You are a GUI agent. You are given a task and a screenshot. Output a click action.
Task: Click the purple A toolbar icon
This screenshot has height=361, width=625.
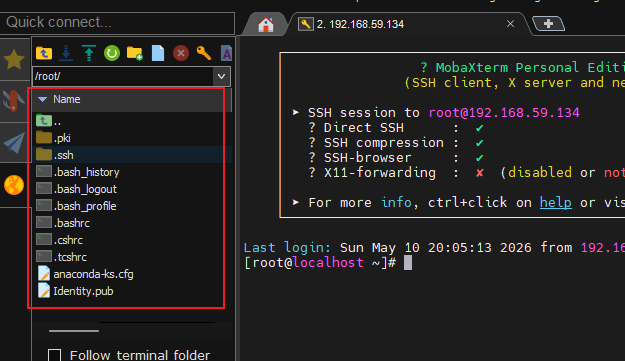pos(226,53)
